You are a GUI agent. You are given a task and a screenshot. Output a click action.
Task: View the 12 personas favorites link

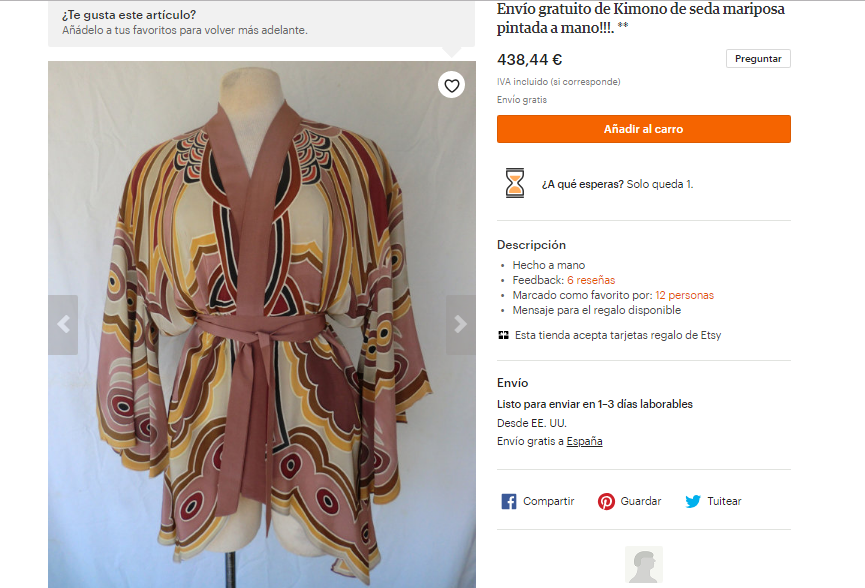(684, 295)
